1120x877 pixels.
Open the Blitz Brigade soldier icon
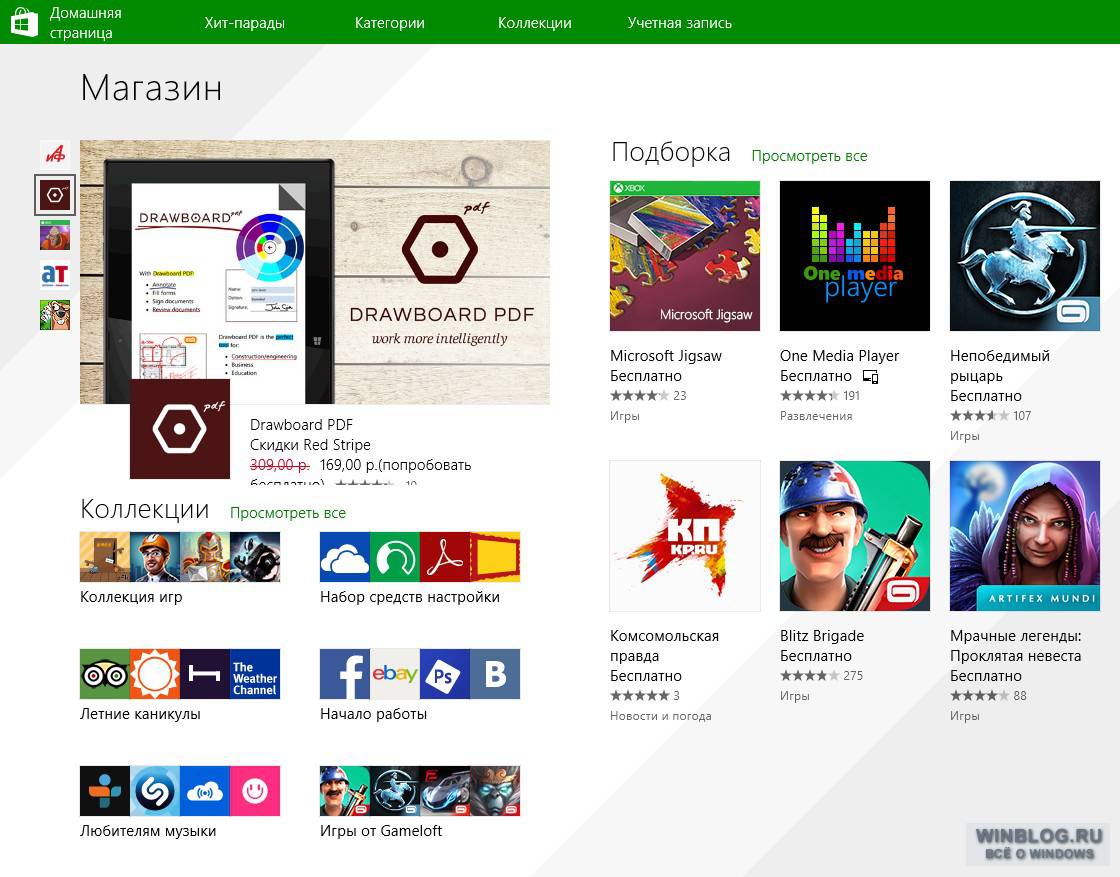click(x=854, y=536)
